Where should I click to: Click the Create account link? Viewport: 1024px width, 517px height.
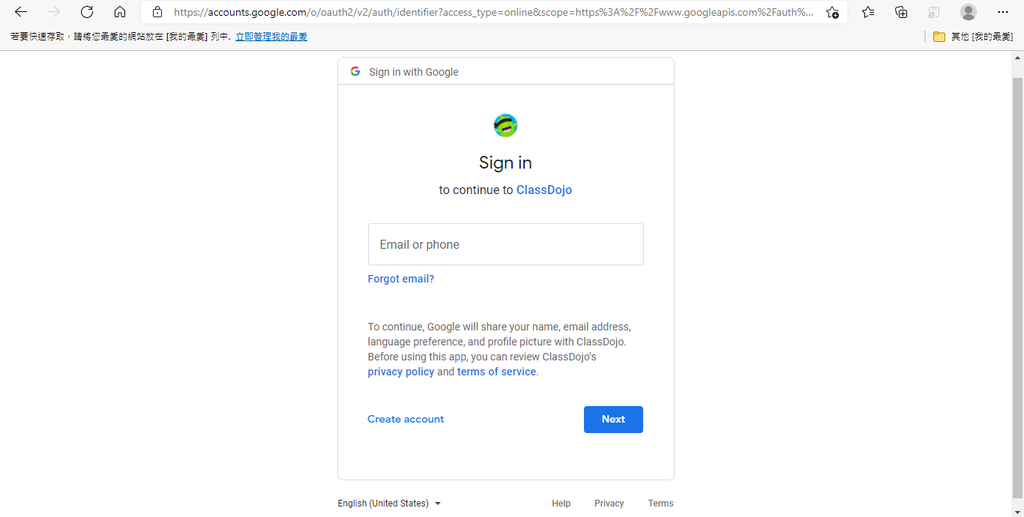pyautogui.click(x=406, y=419)
